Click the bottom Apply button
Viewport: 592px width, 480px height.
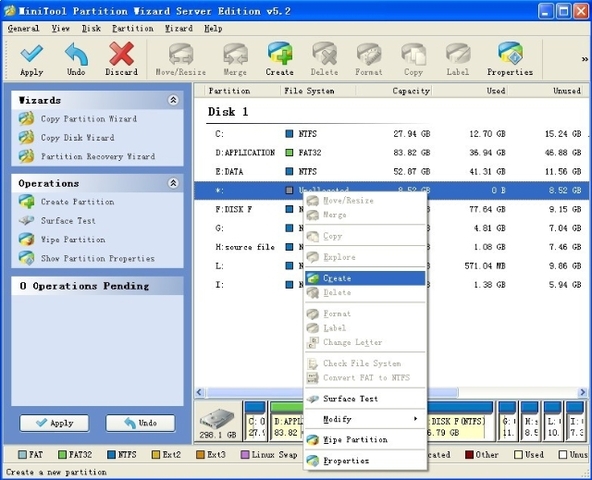54,423
